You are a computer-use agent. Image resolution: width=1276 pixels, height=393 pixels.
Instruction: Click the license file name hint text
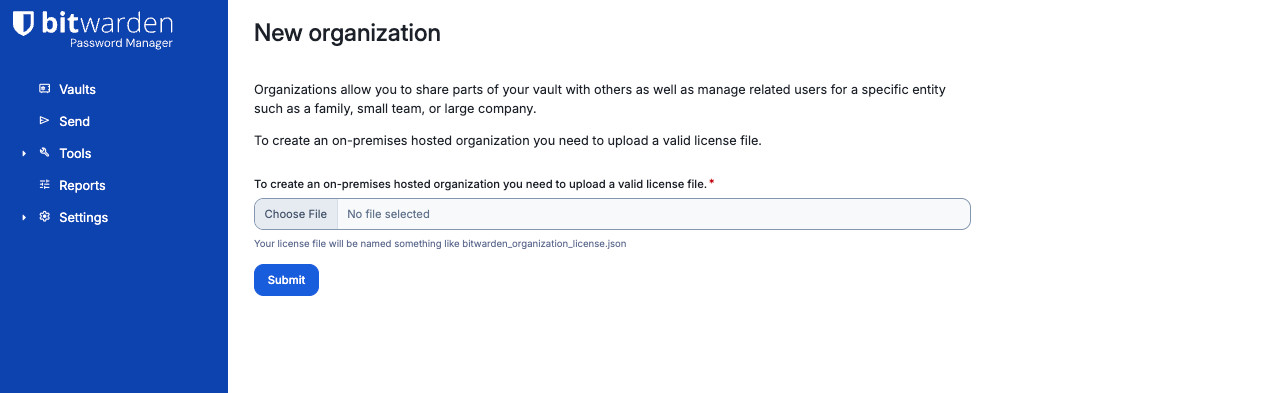pyautogui.click(x=440, y=243)
